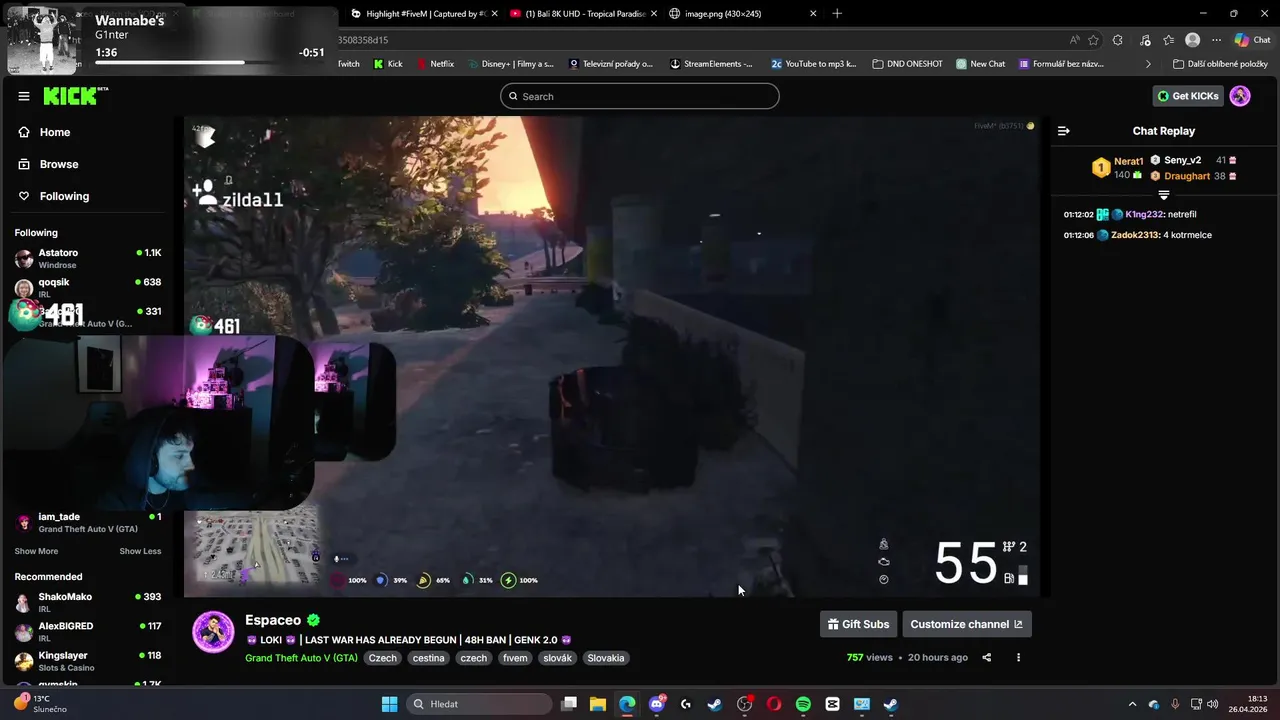
Task: Seek the Wannabe's media overlay progress bar
Action: pyautogui.click(x=209, y=63)
